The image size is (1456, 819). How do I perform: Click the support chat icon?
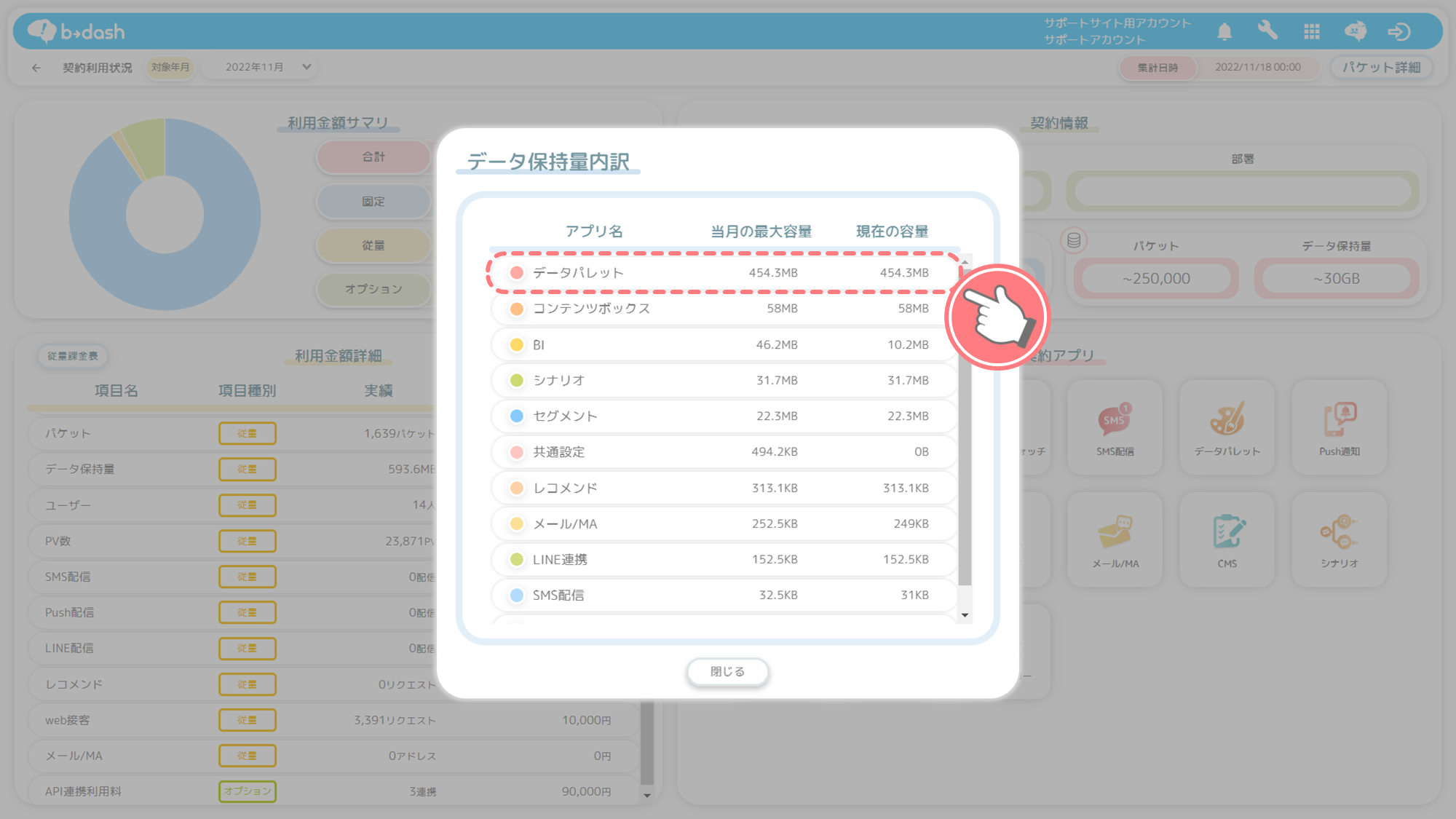[1355, 31]
